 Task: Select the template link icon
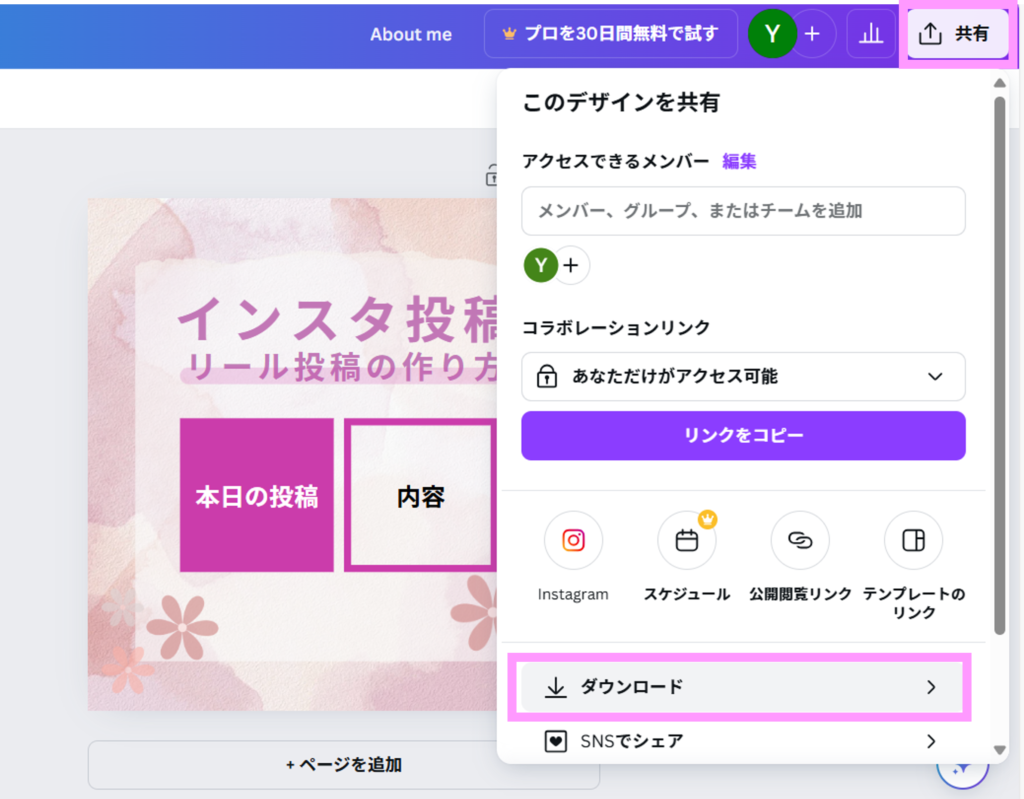(x=913, y=541)
